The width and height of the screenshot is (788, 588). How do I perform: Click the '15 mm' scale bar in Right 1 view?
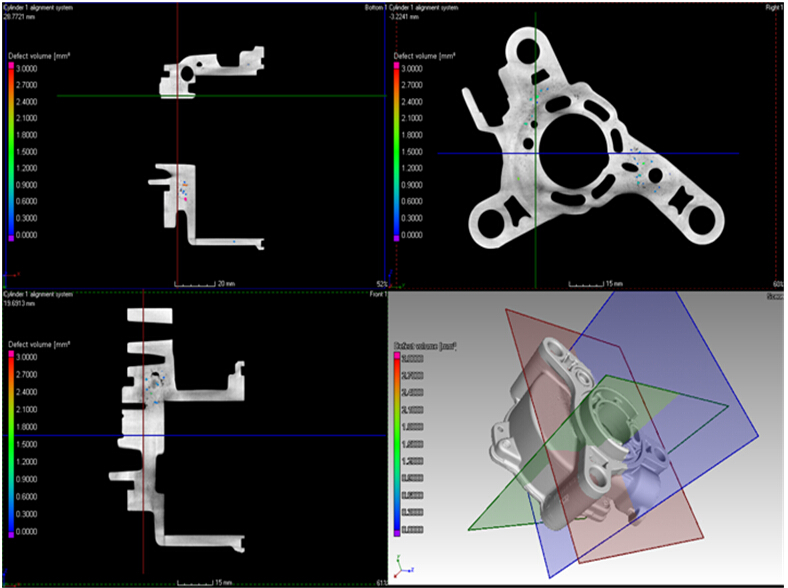(596, 284)
